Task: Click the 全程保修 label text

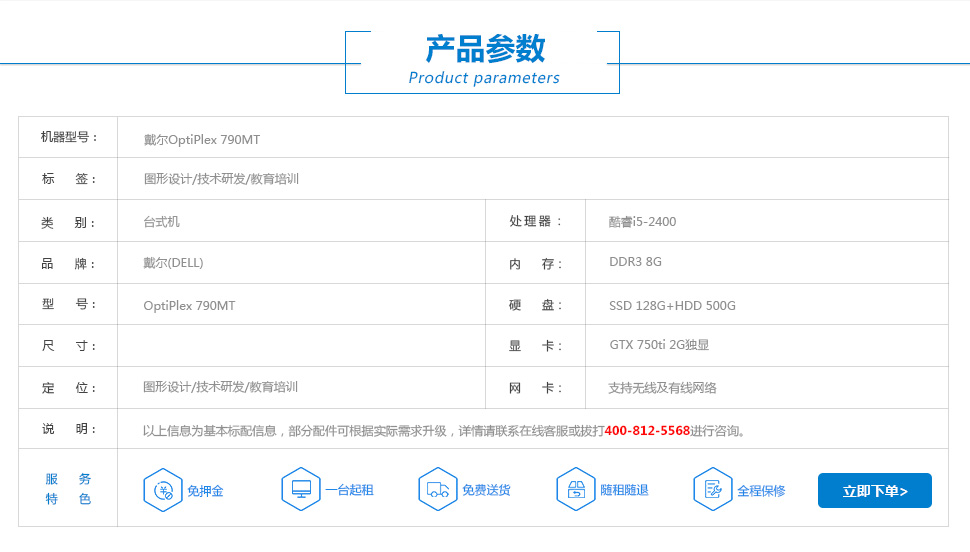Action: click(x=762, y=491)
